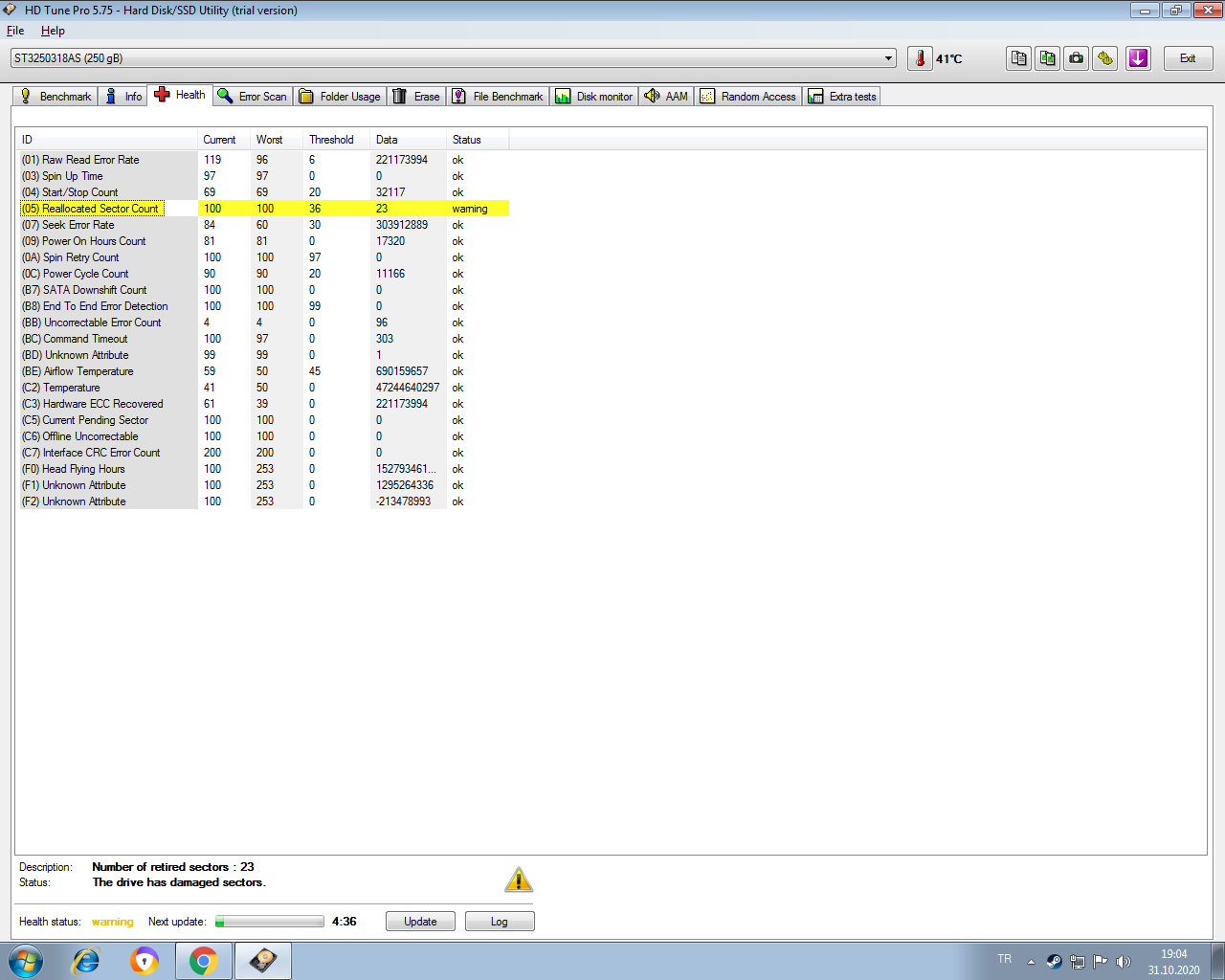Show the Disk monitor tab
The image size is (1225, 980).
click(594, 97)
